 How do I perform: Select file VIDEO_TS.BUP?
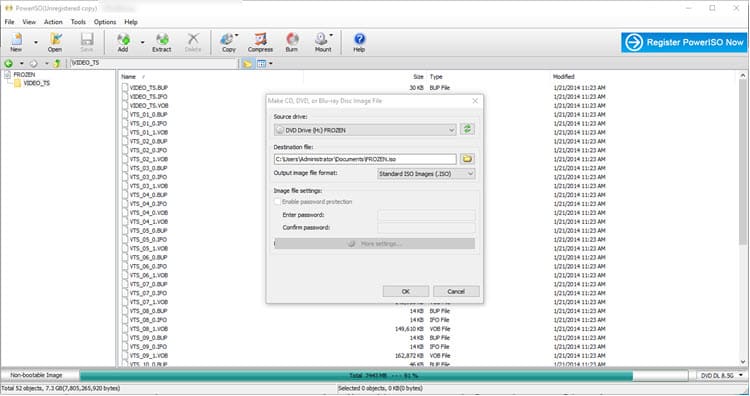coord(149,88)
